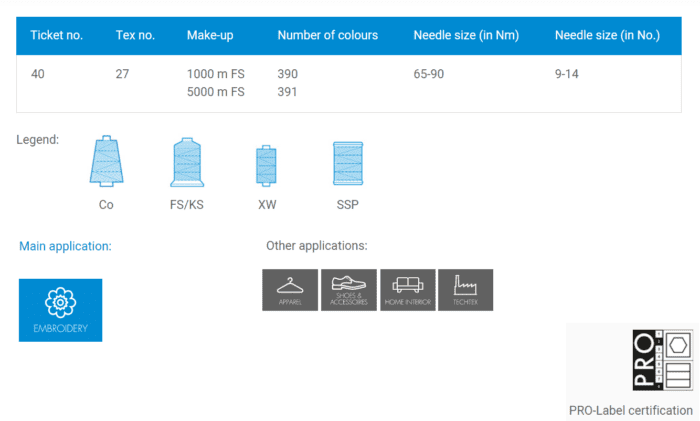Select the Make-up column header

click(x=210, y=36)
